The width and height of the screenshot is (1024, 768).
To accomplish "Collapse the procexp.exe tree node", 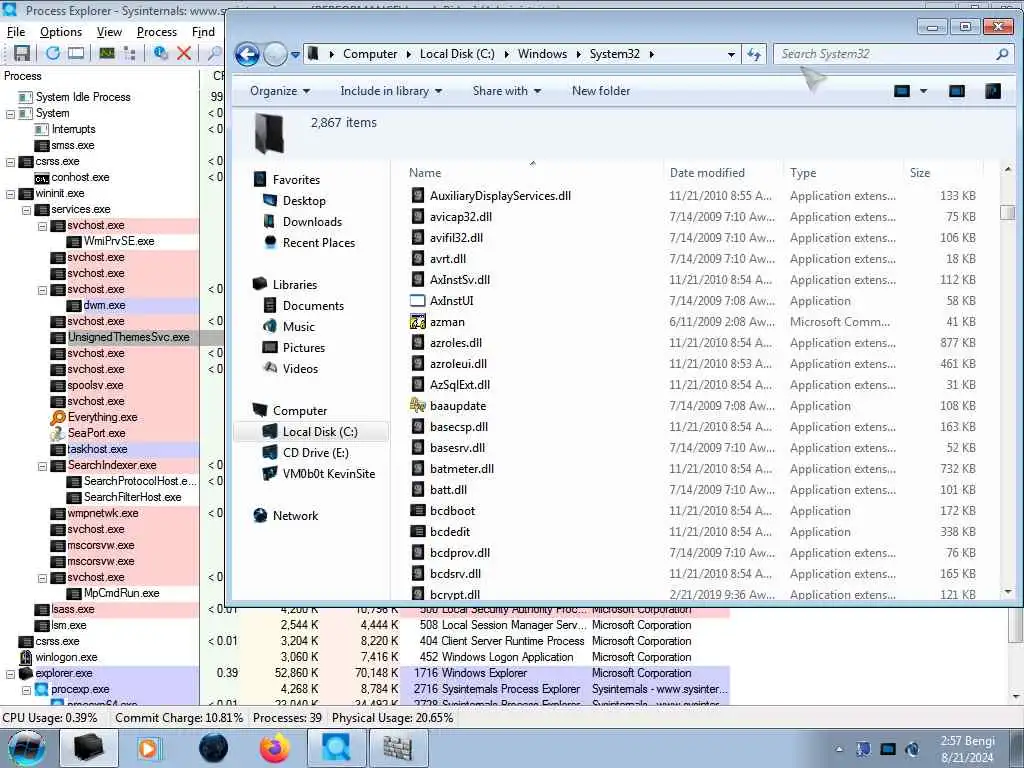I will pyautogui.click(x=27, y=690).
